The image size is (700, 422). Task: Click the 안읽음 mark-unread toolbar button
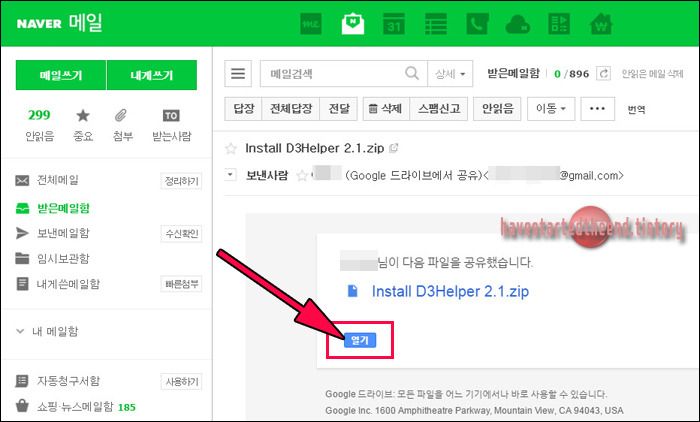point(497,109)
